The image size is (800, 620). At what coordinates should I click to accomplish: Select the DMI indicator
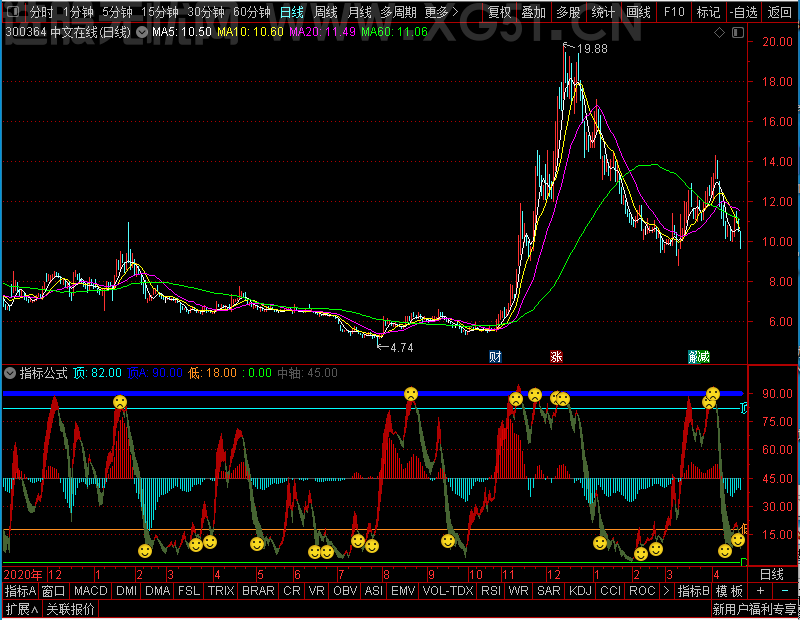[127, 591]
